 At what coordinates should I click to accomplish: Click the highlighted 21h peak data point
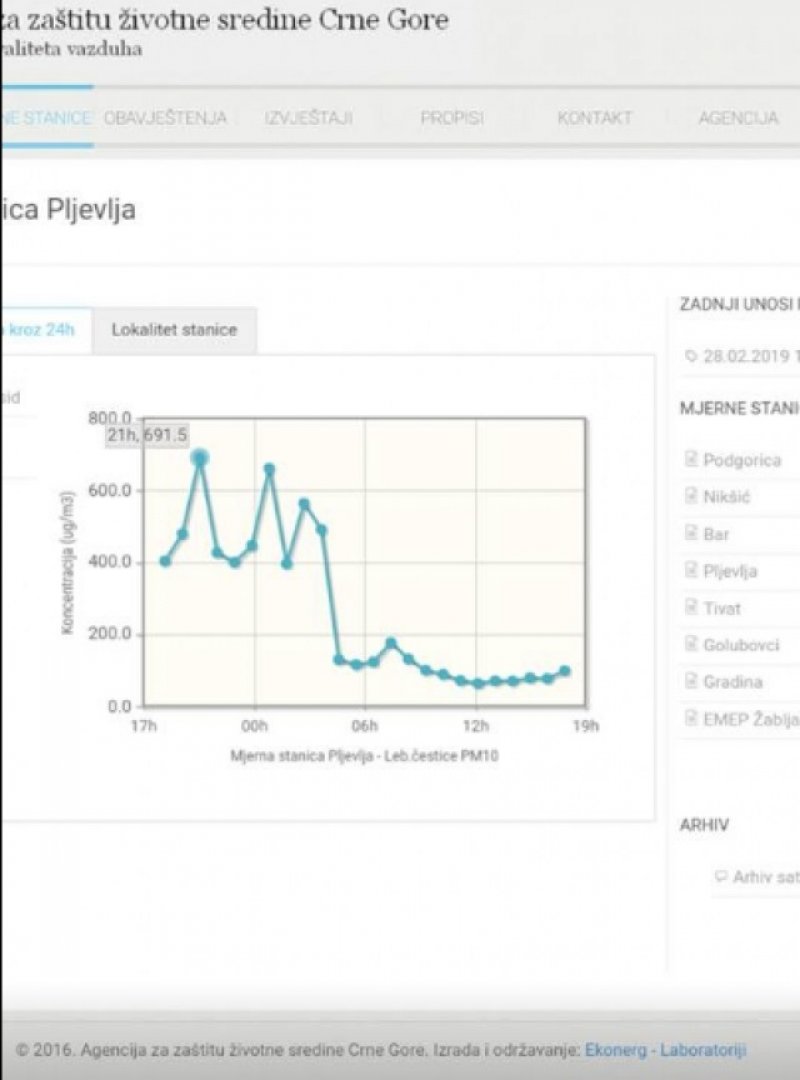click(x=200, y=458)
